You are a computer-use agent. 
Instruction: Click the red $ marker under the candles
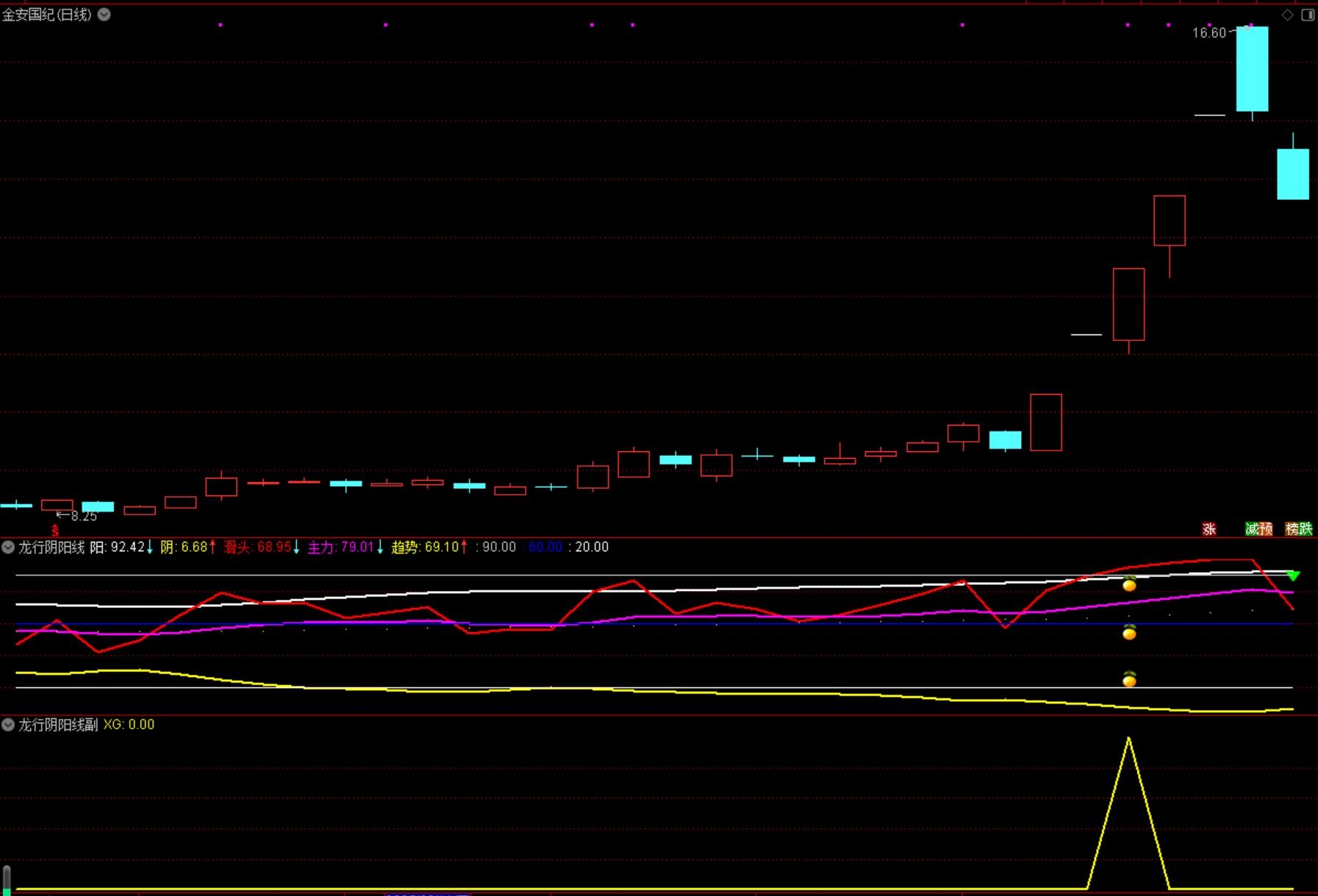pos(55,530)
